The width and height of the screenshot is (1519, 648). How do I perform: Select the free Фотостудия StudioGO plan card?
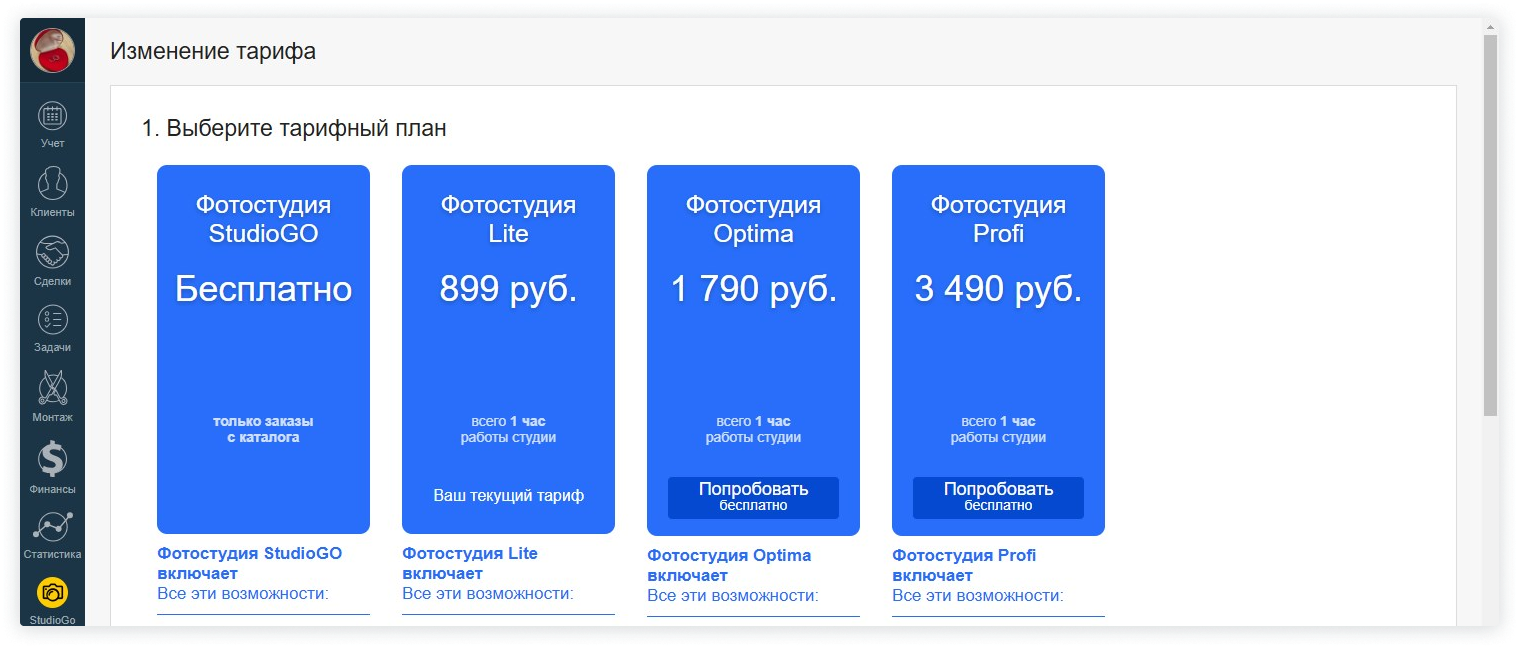(x=263, y=349)
